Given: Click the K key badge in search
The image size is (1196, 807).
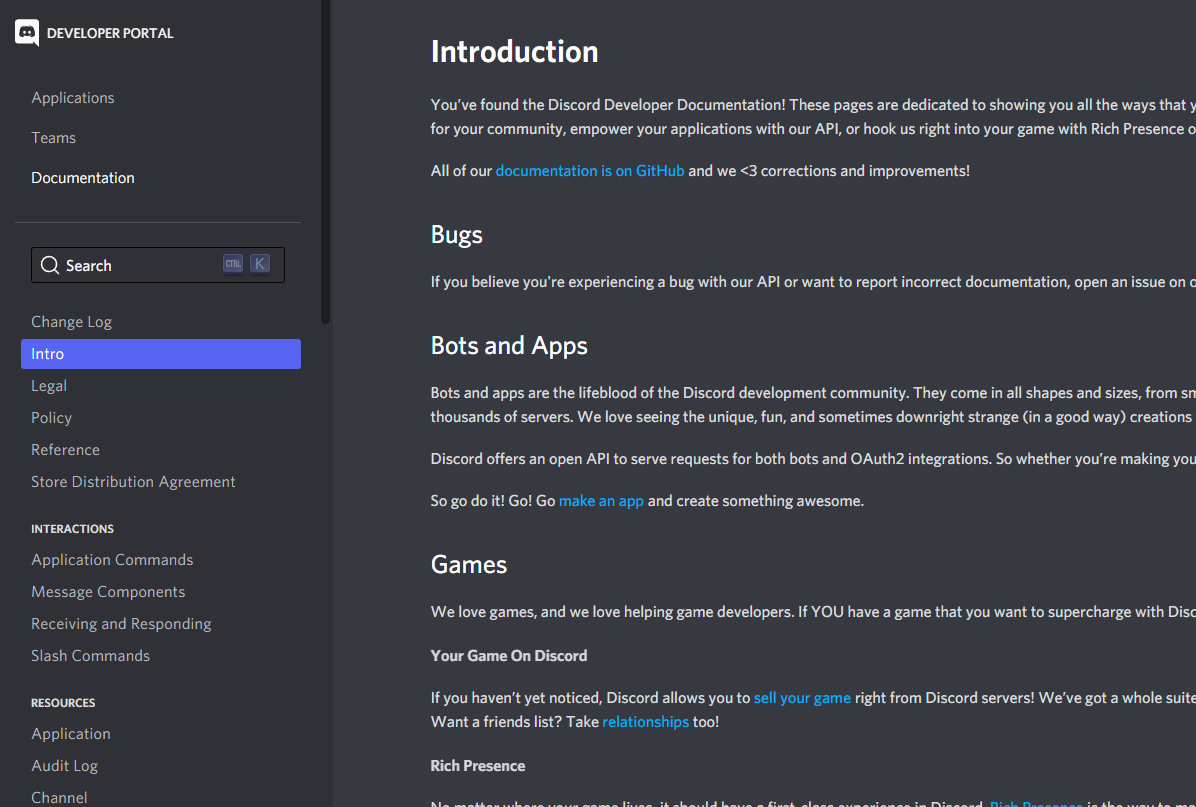Looking at the screenshot, I should click(260, 264).
